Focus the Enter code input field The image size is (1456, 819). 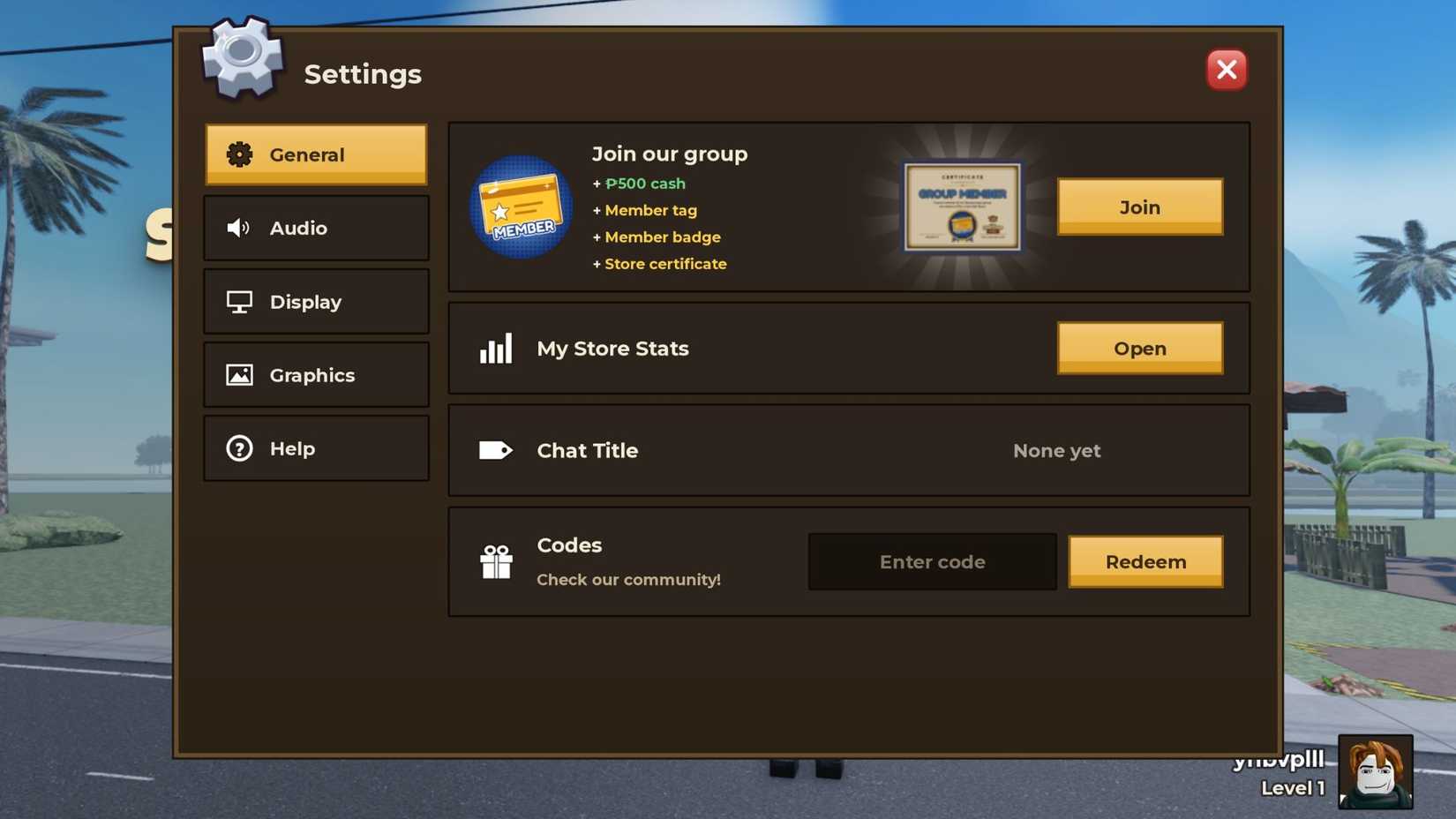[x=932, y=561]
